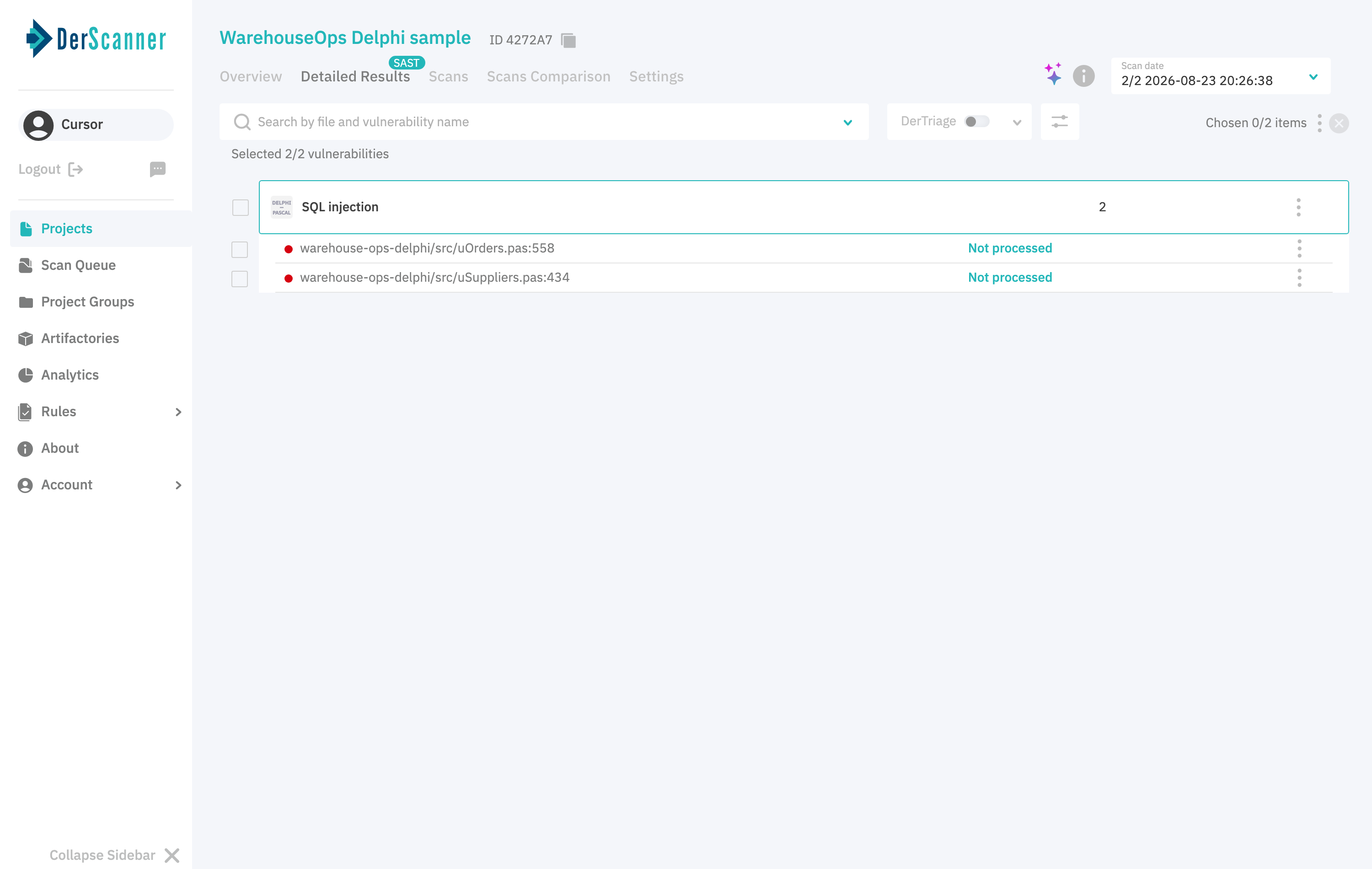Open the kebab menu beside Chosen items

point(1319,123)
